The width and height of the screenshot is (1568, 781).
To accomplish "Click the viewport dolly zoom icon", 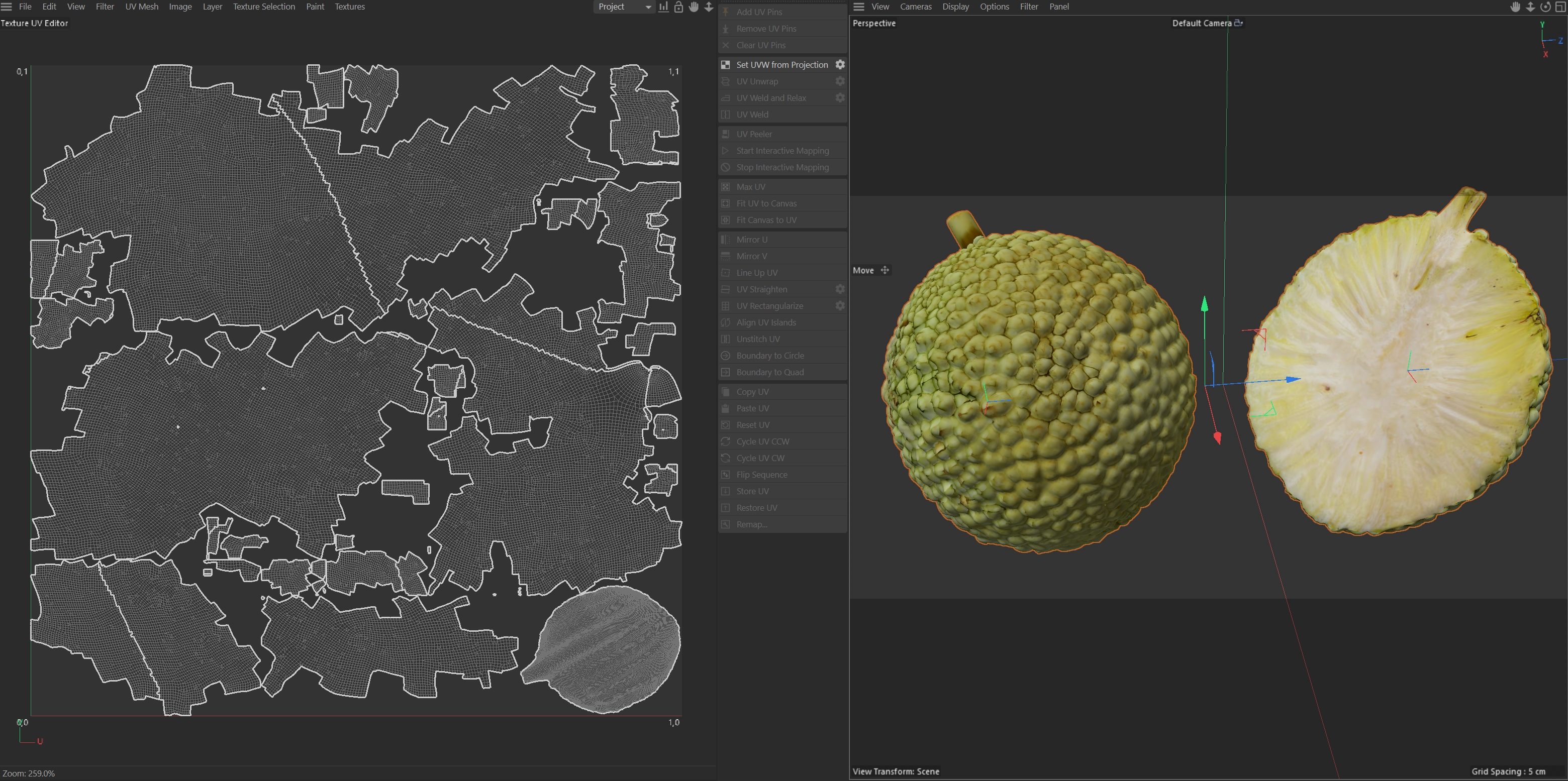I will point(1530,7).
